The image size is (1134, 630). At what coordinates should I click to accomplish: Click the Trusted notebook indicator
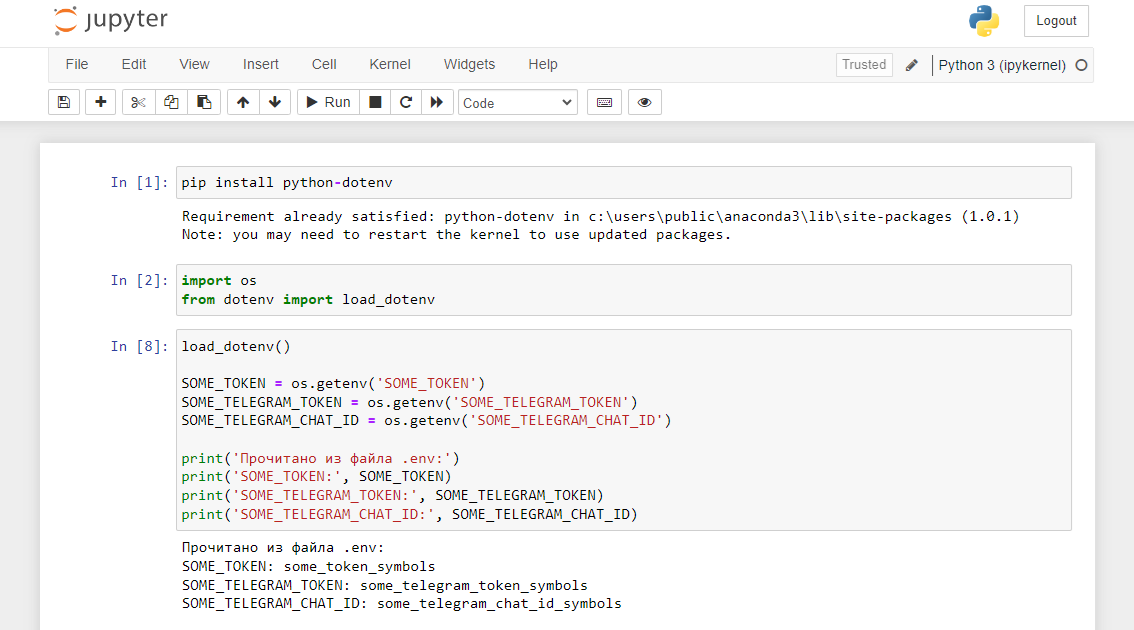tap(864, 64)
